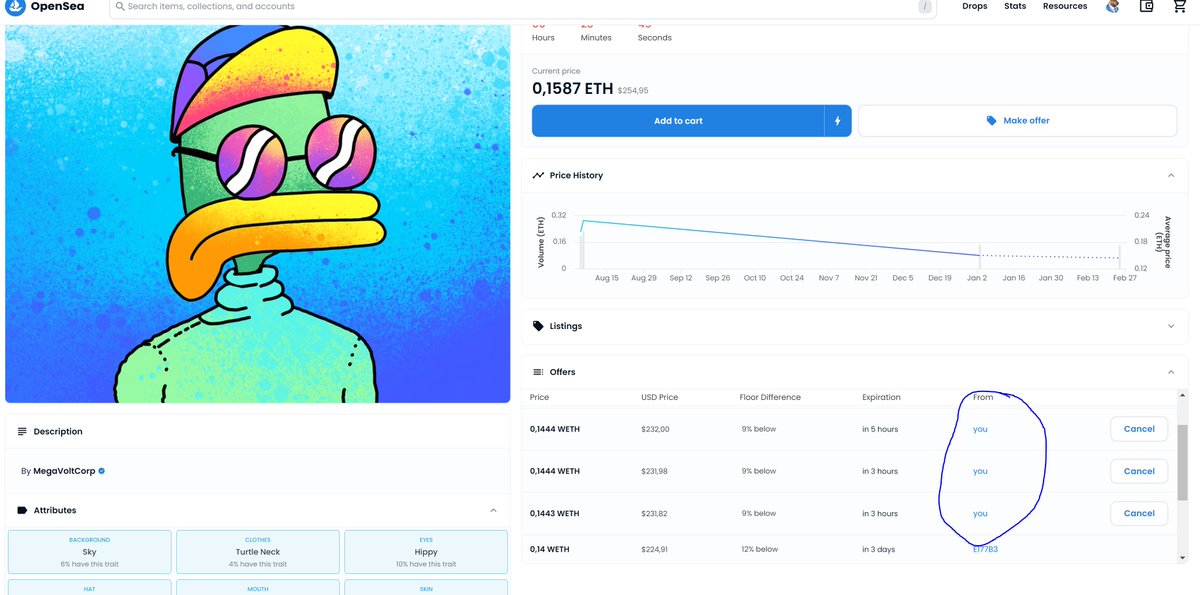1200x595 pixels.
Task: Click the $224,91 offer value
Action: [x=655, y=549]
